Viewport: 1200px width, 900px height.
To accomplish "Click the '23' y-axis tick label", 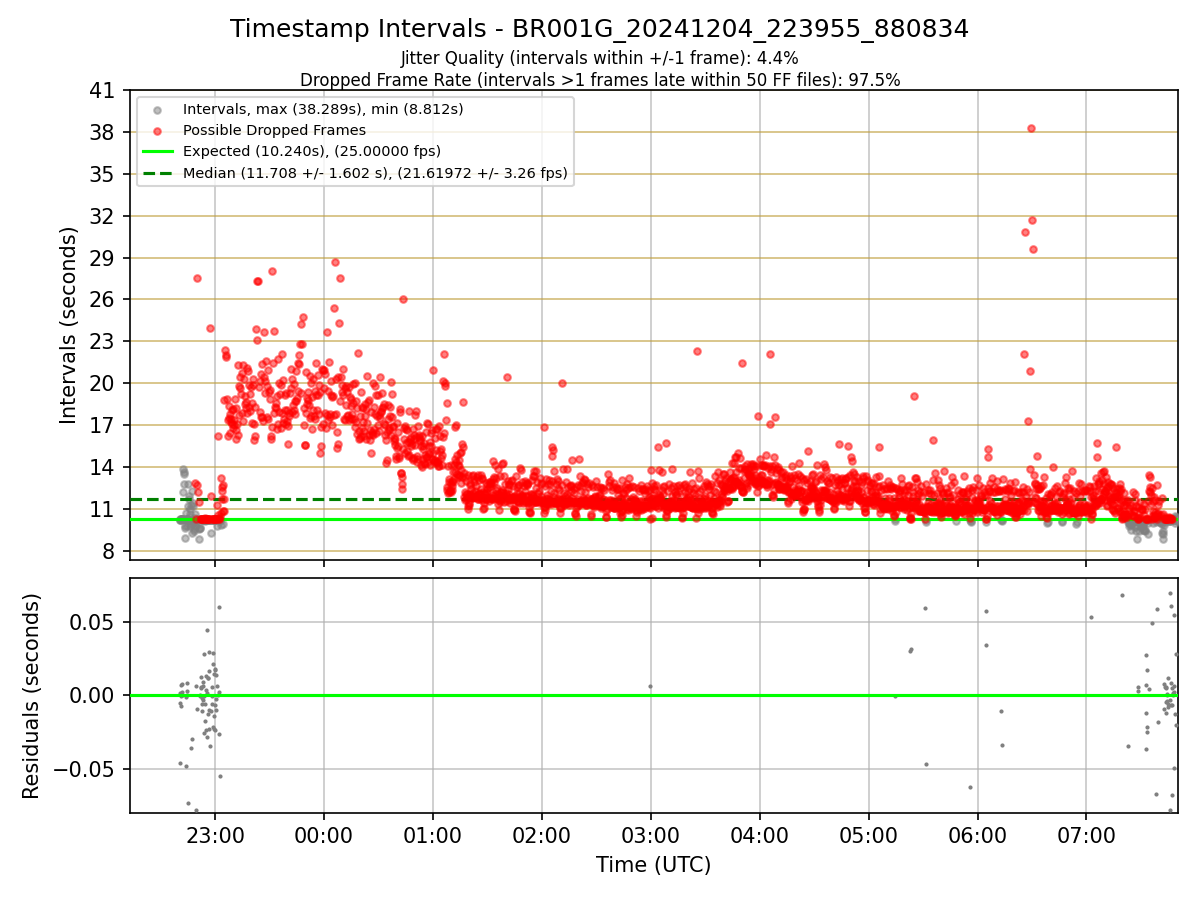I will (102, 342).
